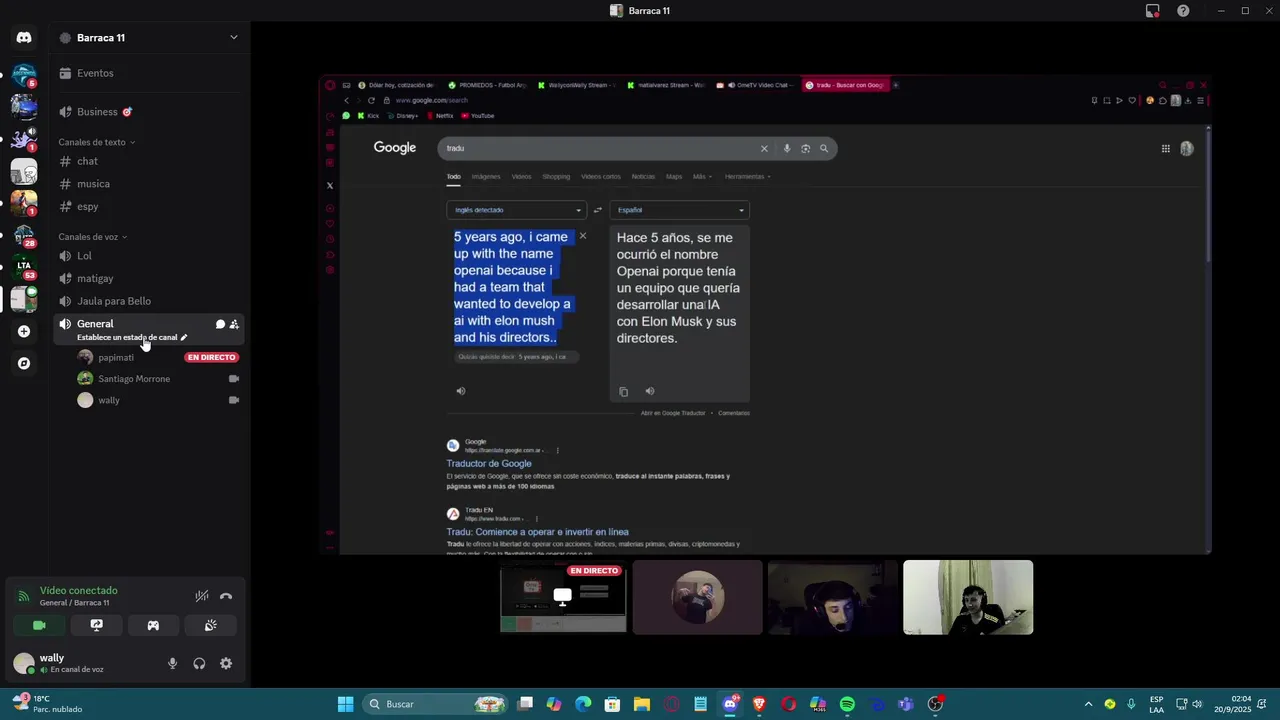The height and width of the screenshot is (720, 1280).
Task: Open the espy text channel
Action: [150, 207]
